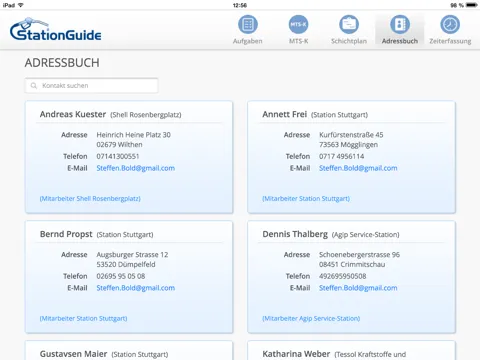The width and height of the screenshot is (480, 360).
Task: Select the Annett Frei contact name
Action: pyautogui.click(x=284, y=114)
